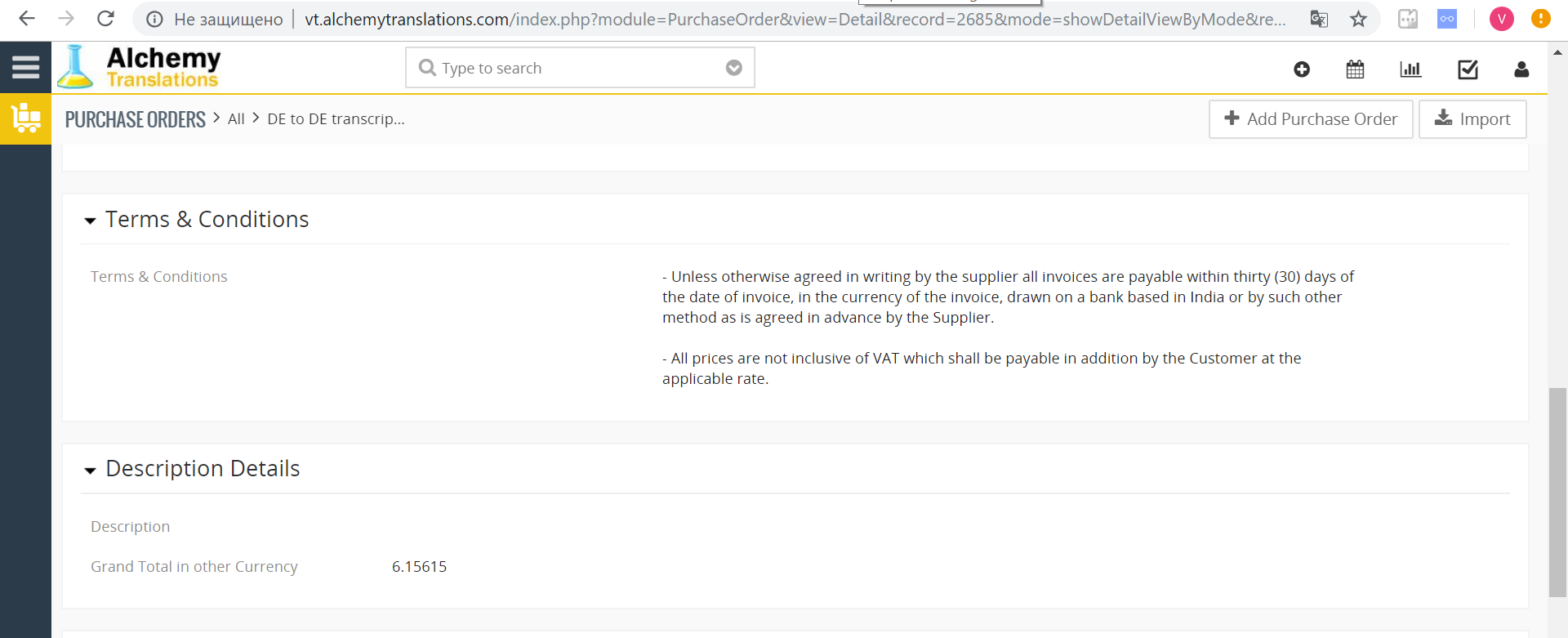Click the Purchase Orders module cart icon
Screen dimensions: 1568x638
click(25, 118)
